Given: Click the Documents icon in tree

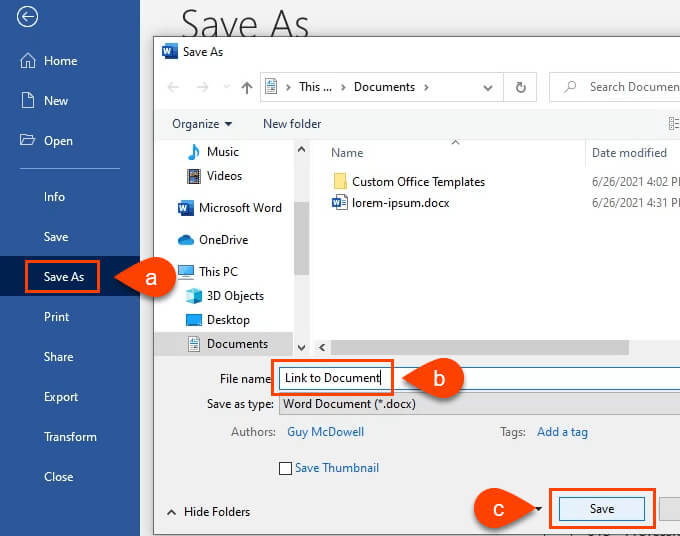Looking at the screenshot, I should click(194, 344).
